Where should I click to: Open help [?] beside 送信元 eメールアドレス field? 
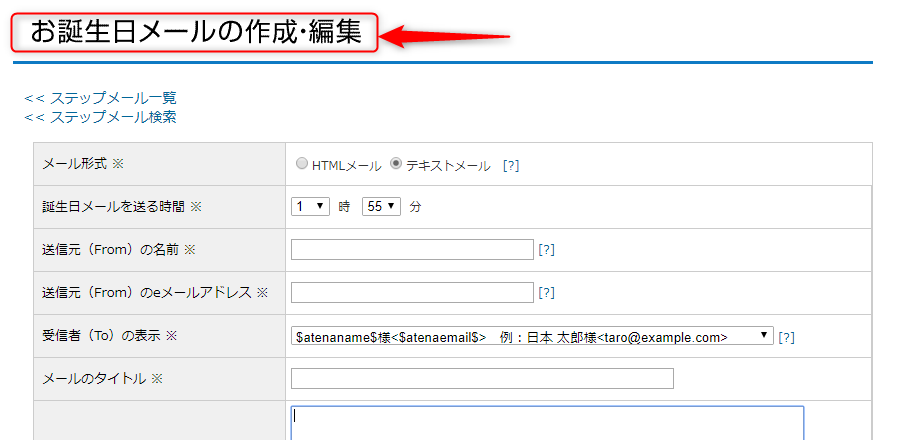click(546, 293)
